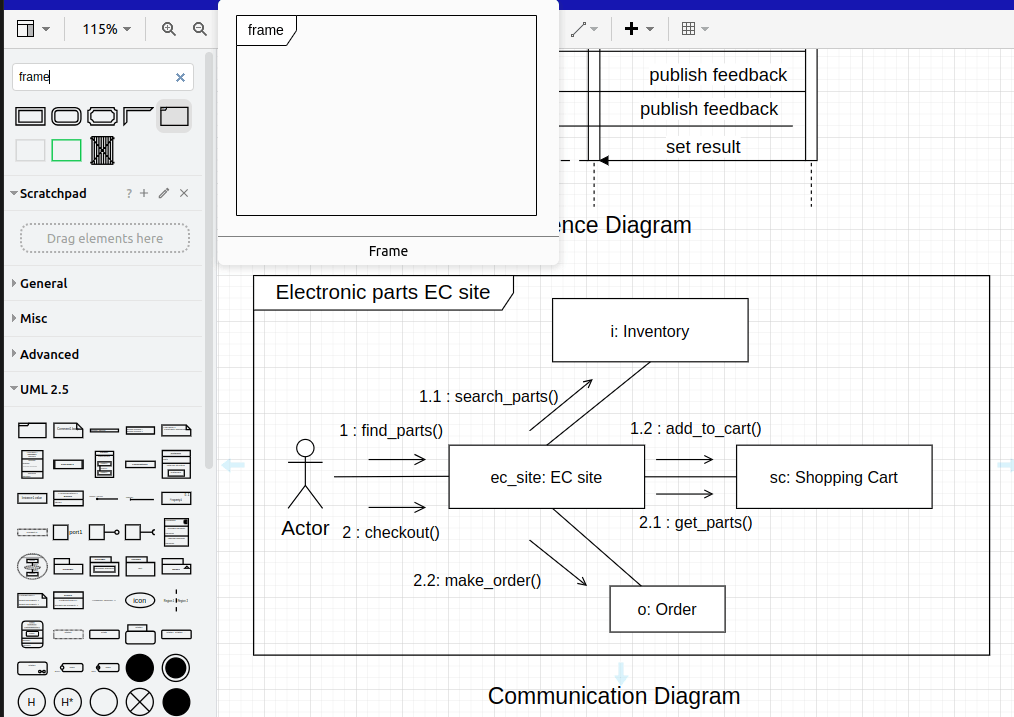Select the i: Inventory box
This screenshot has height=717, width=1014.
(650, 330)
